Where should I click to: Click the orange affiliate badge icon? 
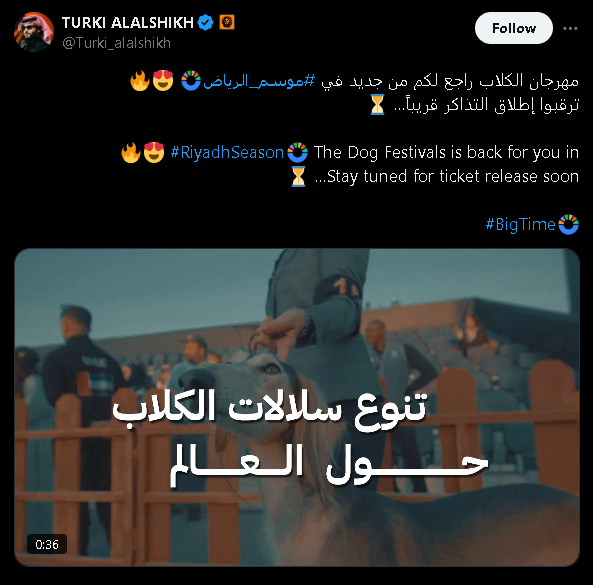point(227,22)
